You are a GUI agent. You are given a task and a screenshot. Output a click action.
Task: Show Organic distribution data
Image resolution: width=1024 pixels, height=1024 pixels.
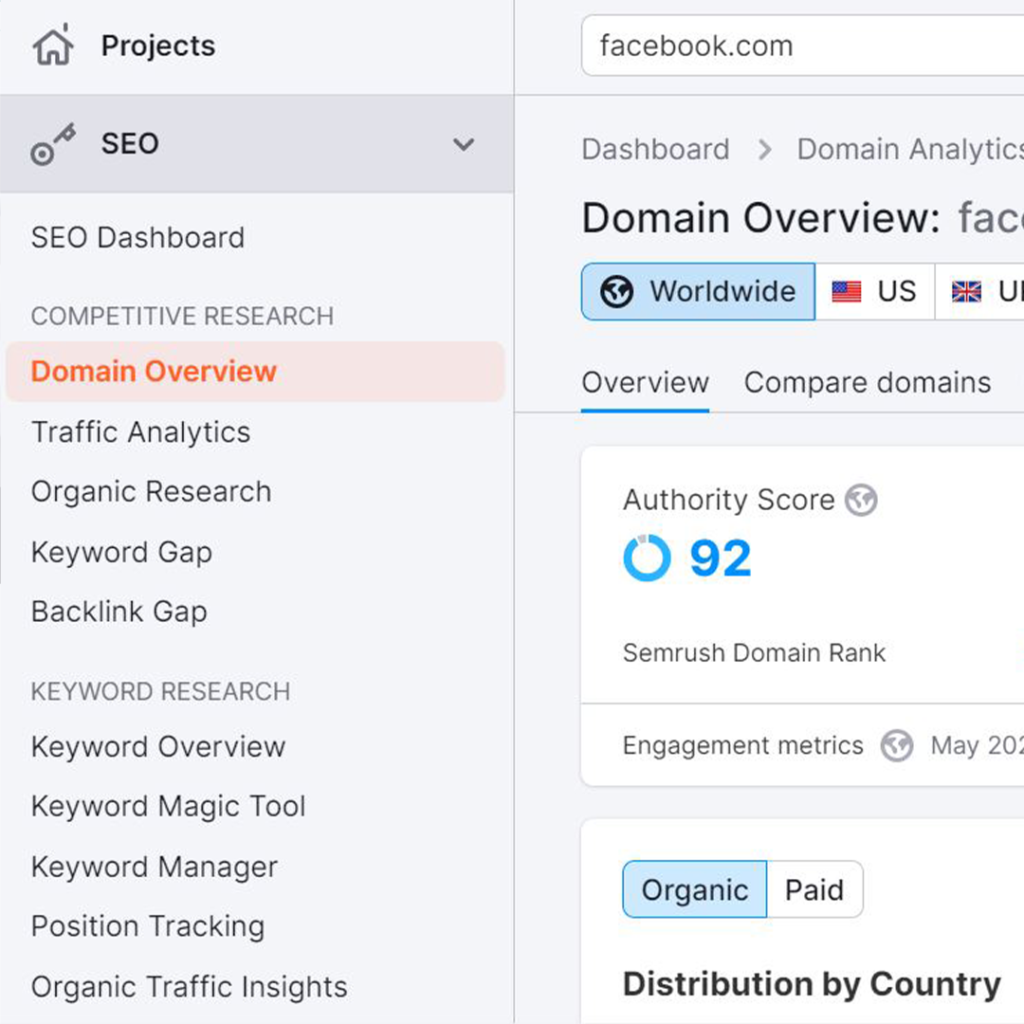pyautogui.click(x=695, y=889)
